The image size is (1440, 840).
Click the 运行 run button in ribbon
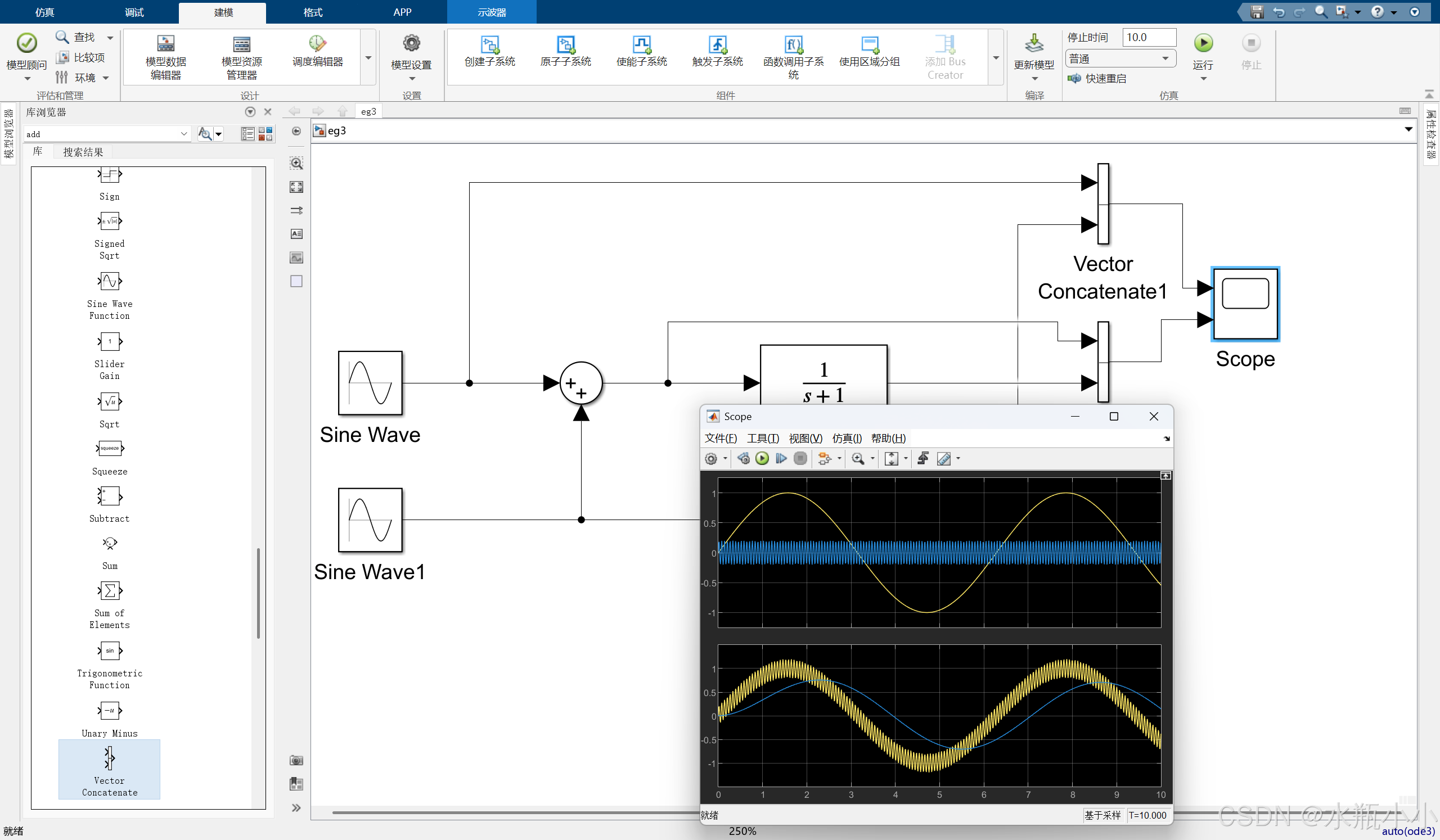pyautogui.click(x=1203, y=44)
